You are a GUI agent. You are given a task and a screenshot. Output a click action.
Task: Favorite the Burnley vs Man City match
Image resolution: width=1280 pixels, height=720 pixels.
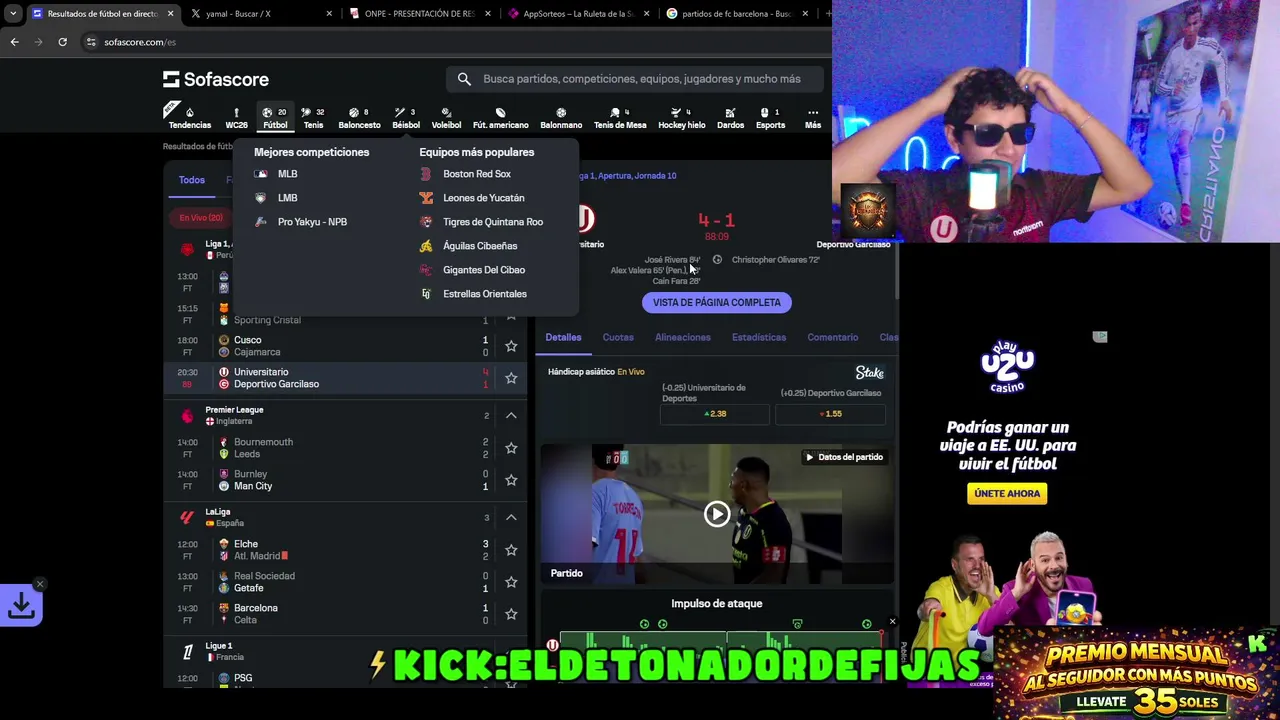[511, 480]
